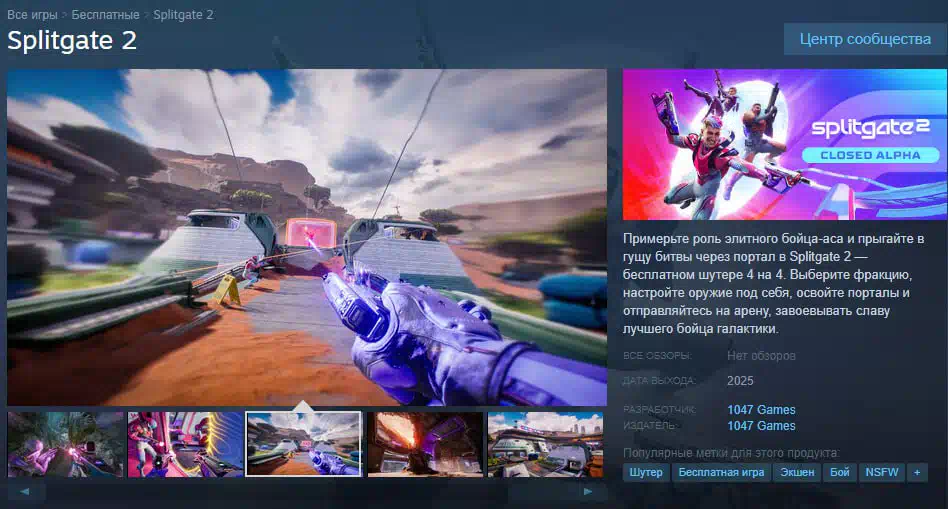Click the release date value '2025'
The width and height of the screenshot is (948, 509).
740,381
